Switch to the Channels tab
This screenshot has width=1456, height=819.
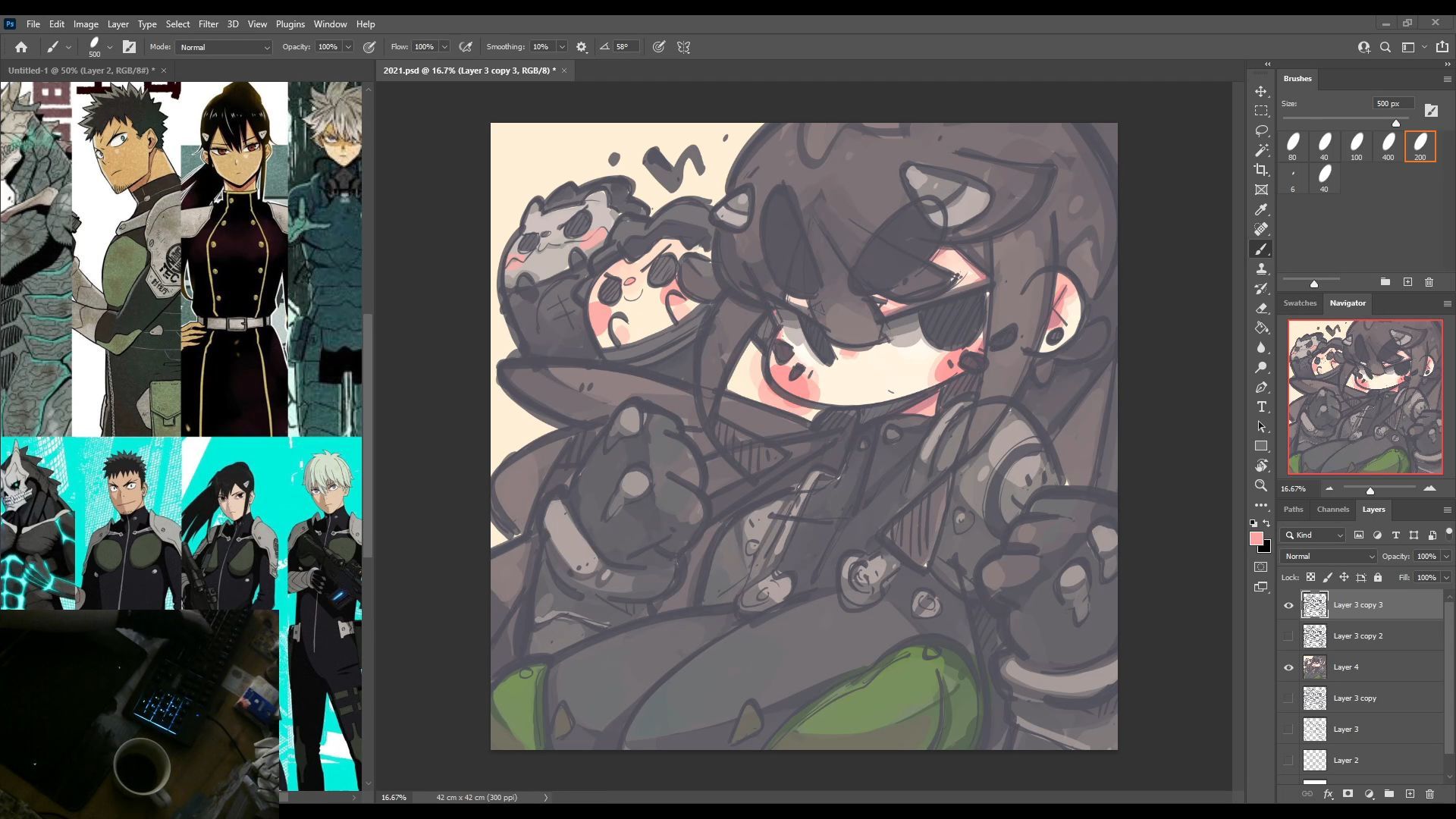click(x=1332, y=510)
